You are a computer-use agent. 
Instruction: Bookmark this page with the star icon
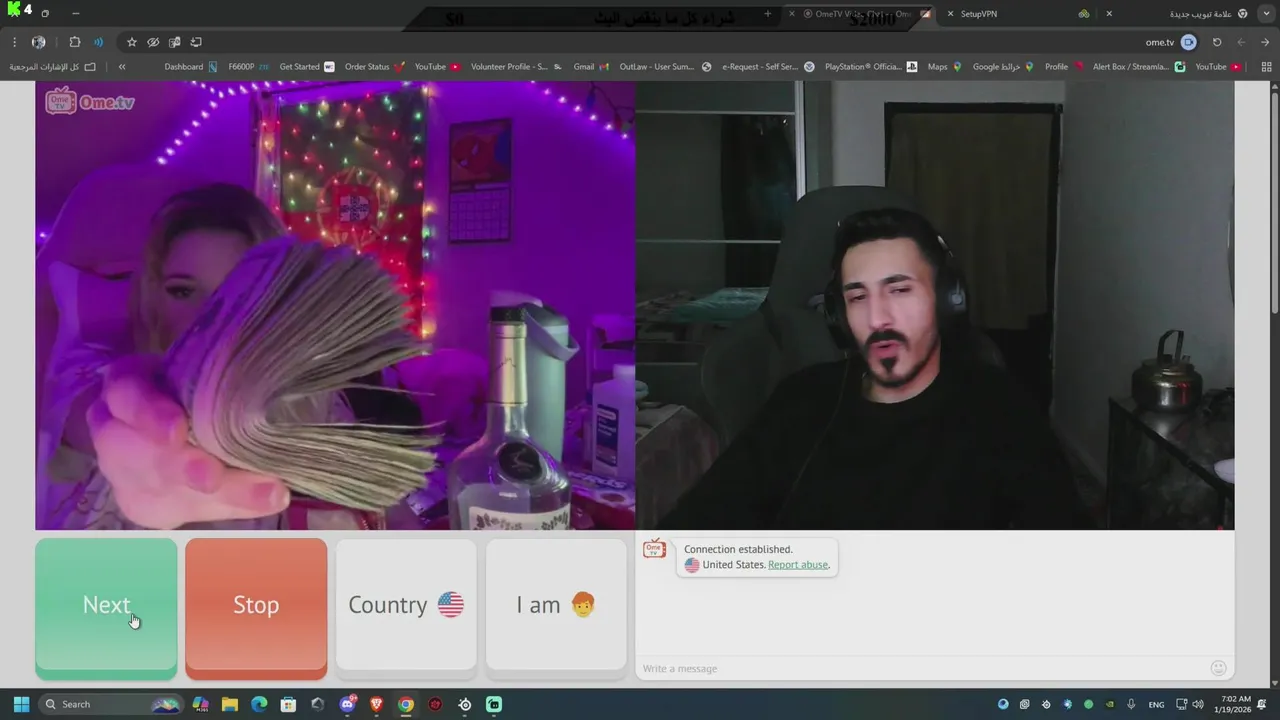coord(131,42)
